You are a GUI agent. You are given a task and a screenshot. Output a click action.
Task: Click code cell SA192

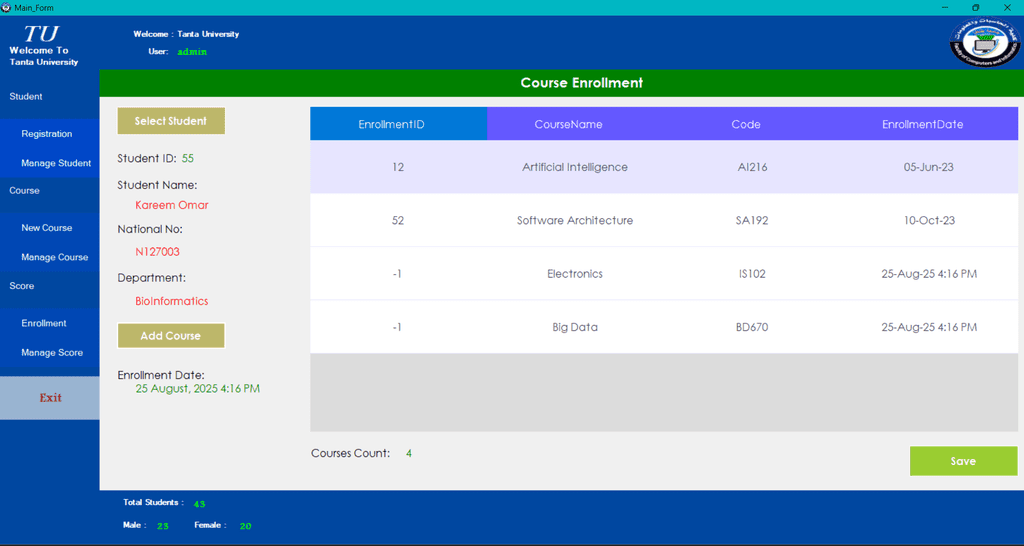(752, 221)
